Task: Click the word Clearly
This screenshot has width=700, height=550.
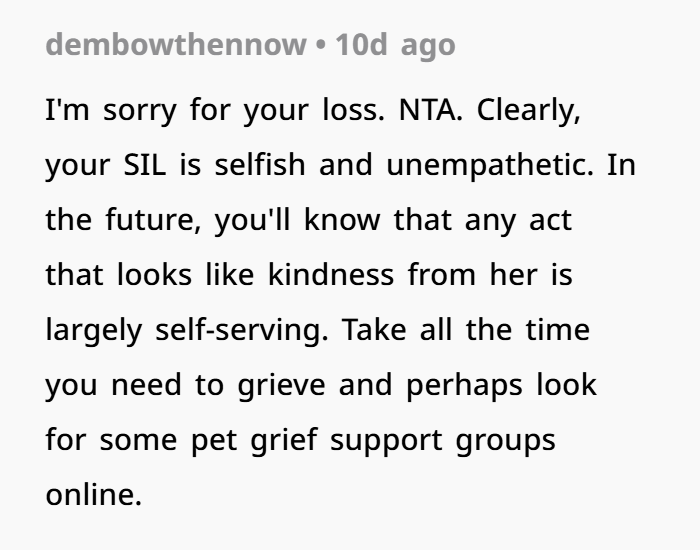Action: click(527, 109)
